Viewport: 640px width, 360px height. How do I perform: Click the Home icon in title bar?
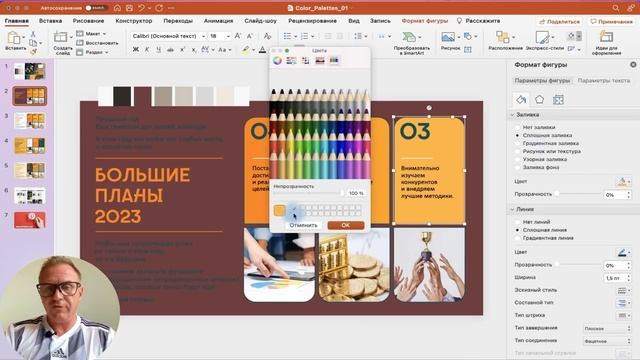117,8
